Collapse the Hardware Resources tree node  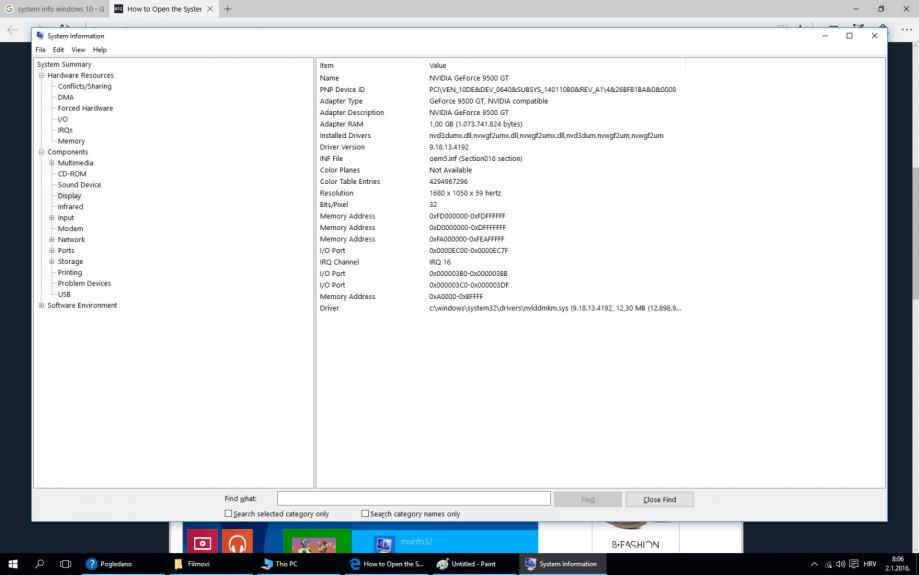click(42, 76)
